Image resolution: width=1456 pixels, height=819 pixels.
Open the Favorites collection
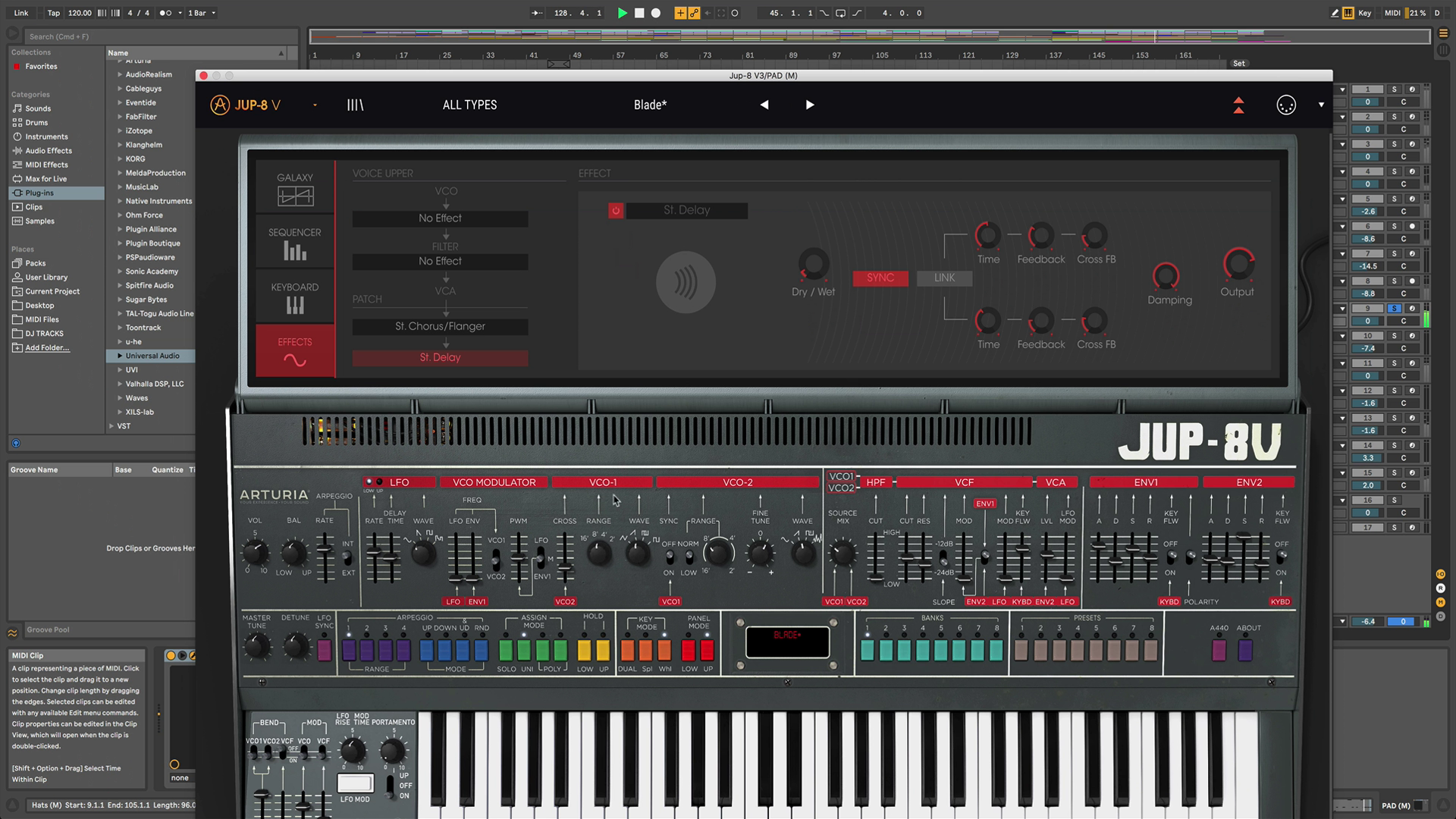point(41,67)
